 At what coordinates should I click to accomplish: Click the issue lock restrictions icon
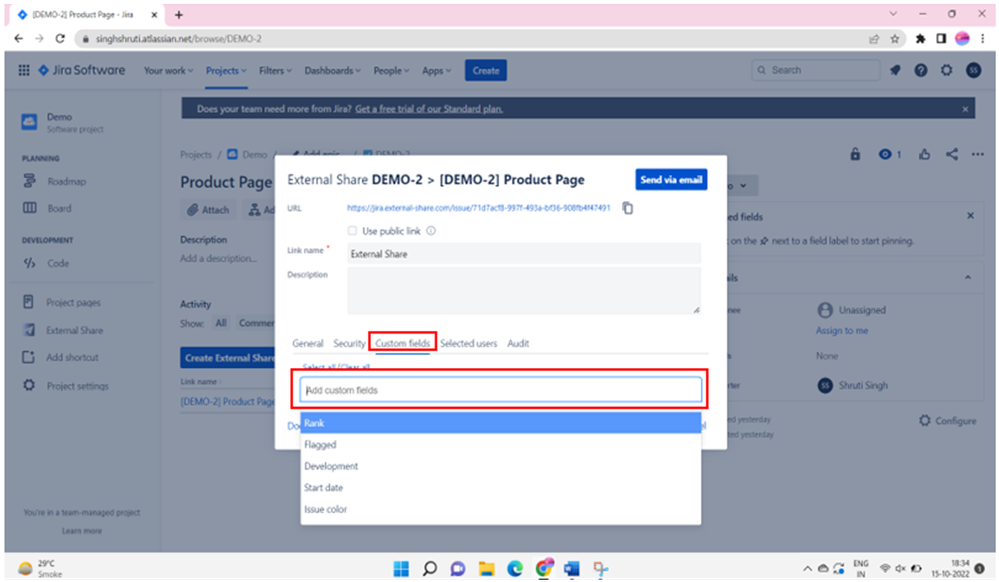click(855, 154)
